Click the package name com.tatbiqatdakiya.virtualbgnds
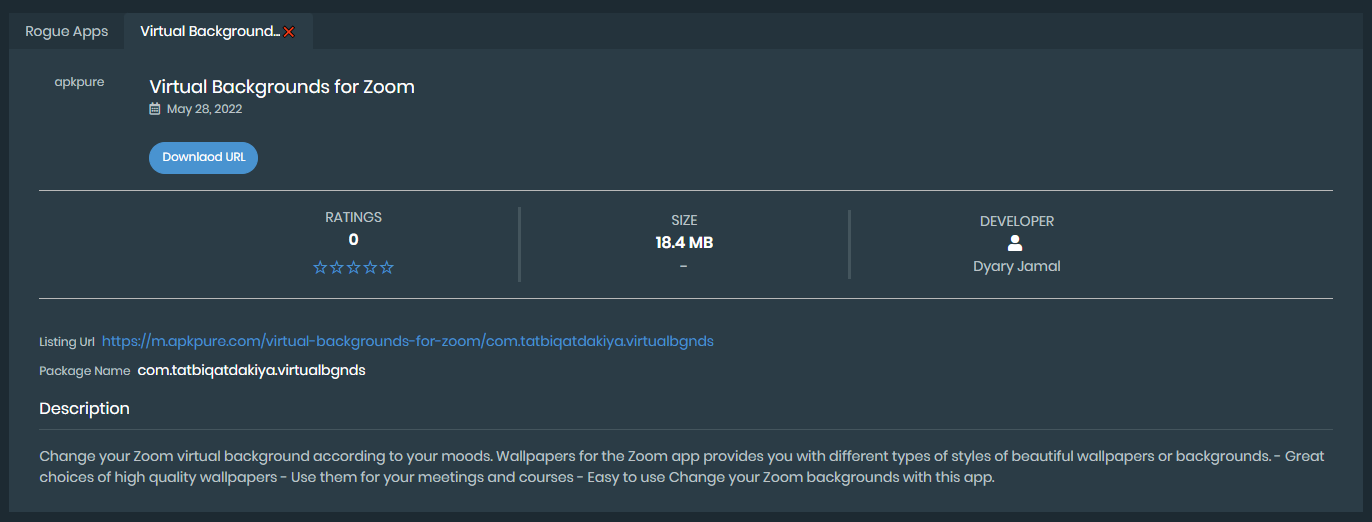Viewport: 1372px width, 522px height. point(251,370)
